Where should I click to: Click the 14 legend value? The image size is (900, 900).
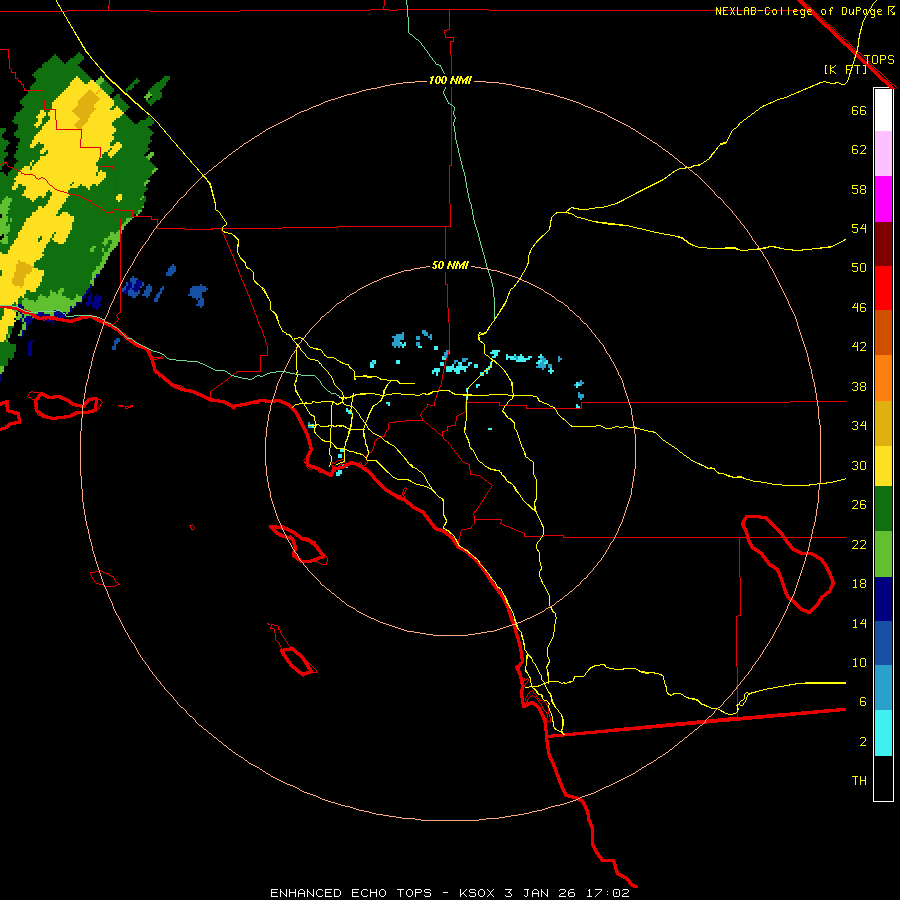(859, 623)
